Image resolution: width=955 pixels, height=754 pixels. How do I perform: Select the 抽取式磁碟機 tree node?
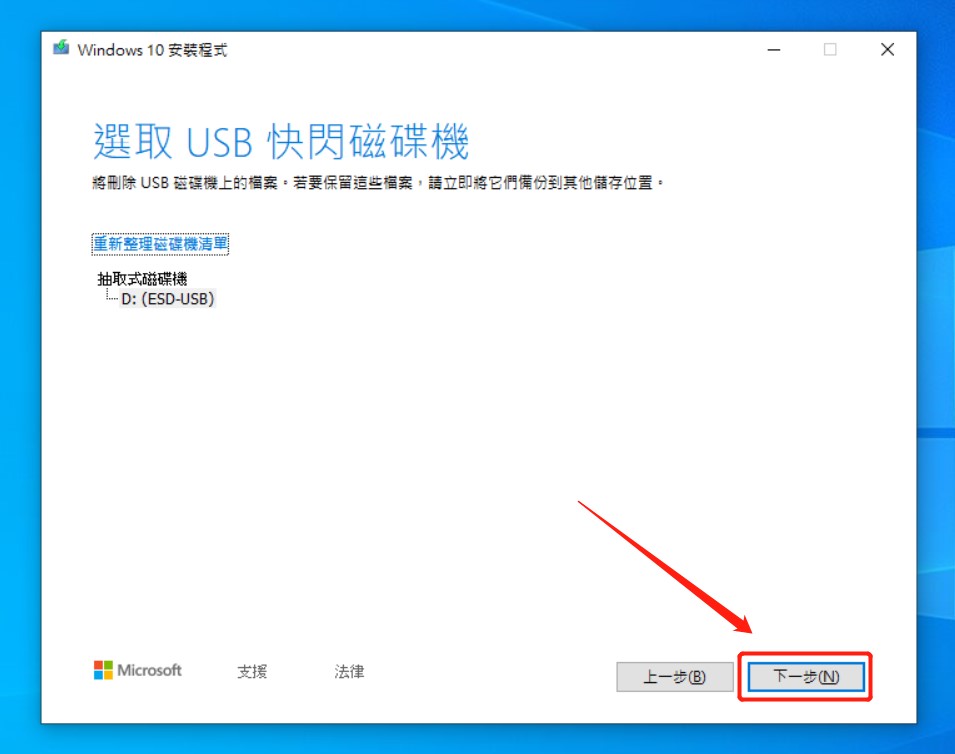(x=142, y=279)
